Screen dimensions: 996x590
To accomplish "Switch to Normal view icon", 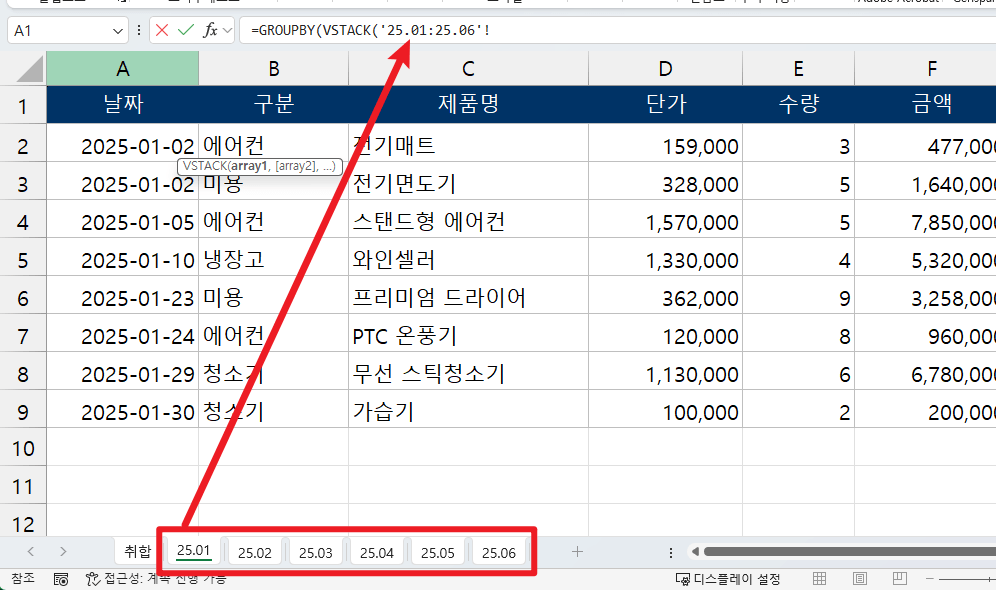I will click(819, 579).
